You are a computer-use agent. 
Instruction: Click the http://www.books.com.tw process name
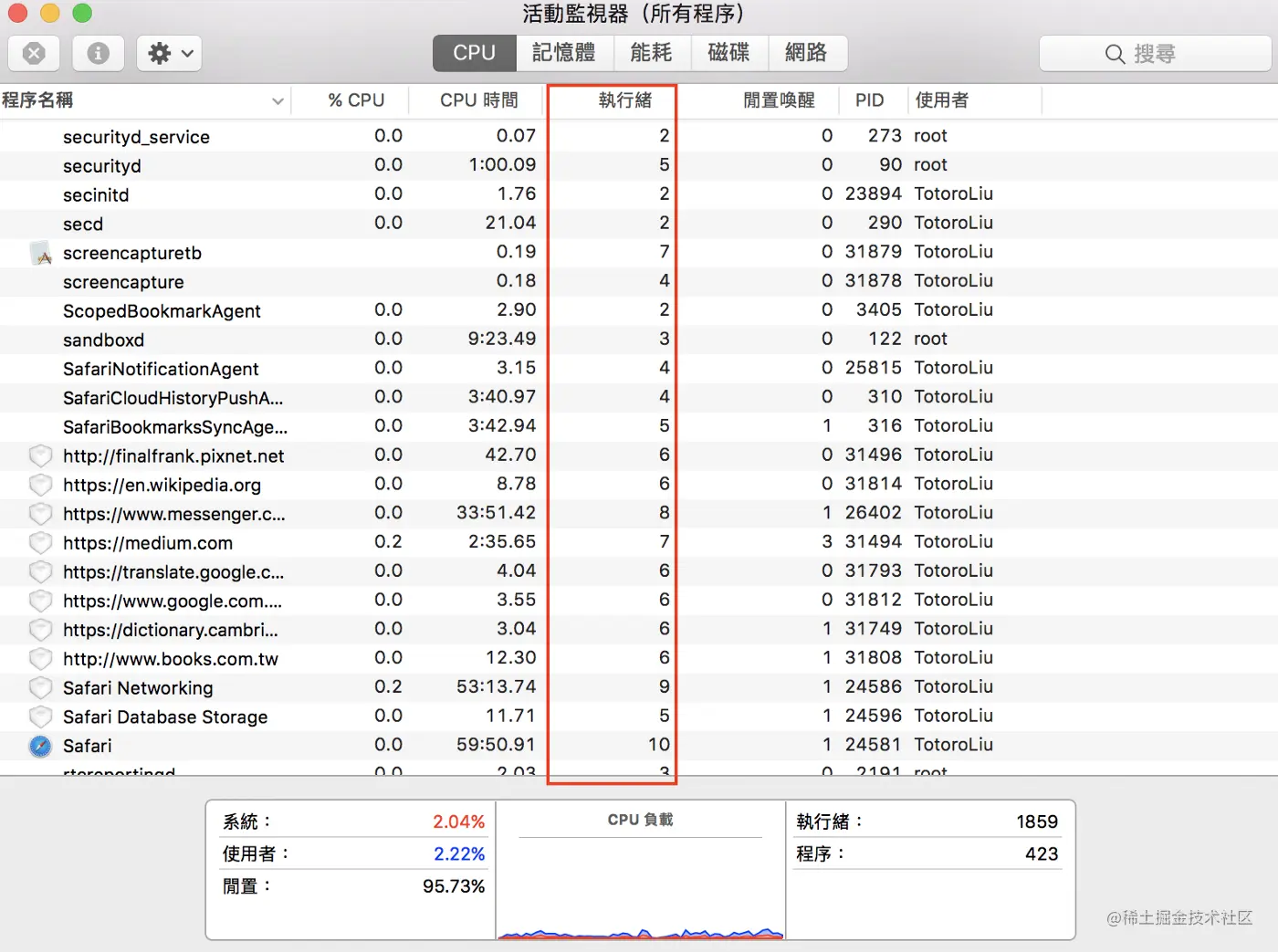coord(171,659)
